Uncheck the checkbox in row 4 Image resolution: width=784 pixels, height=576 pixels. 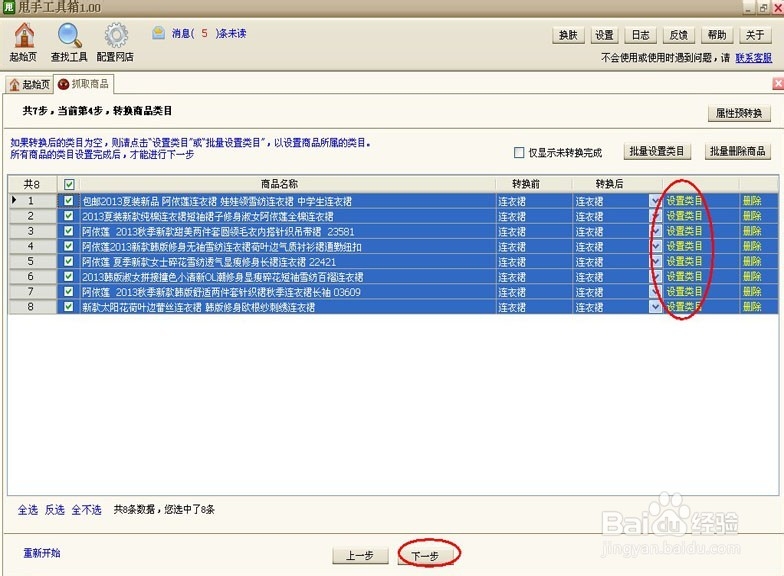pos(69,246)
